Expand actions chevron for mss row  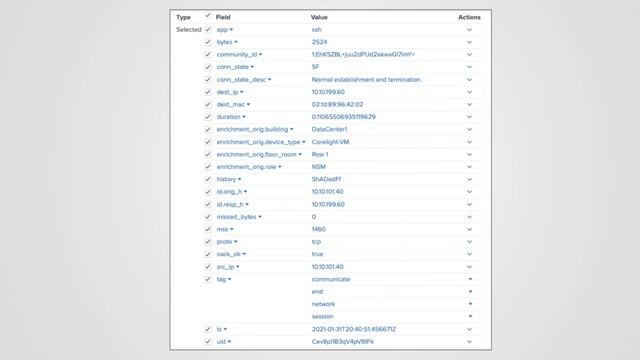coord(469,229)
